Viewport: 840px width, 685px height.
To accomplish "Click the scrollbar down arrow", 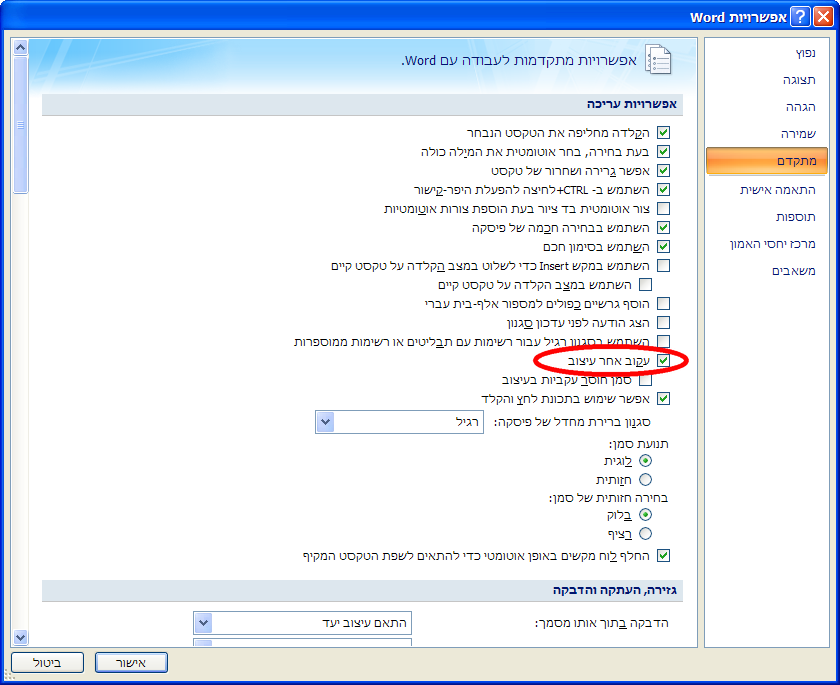I will pos(20,637).
